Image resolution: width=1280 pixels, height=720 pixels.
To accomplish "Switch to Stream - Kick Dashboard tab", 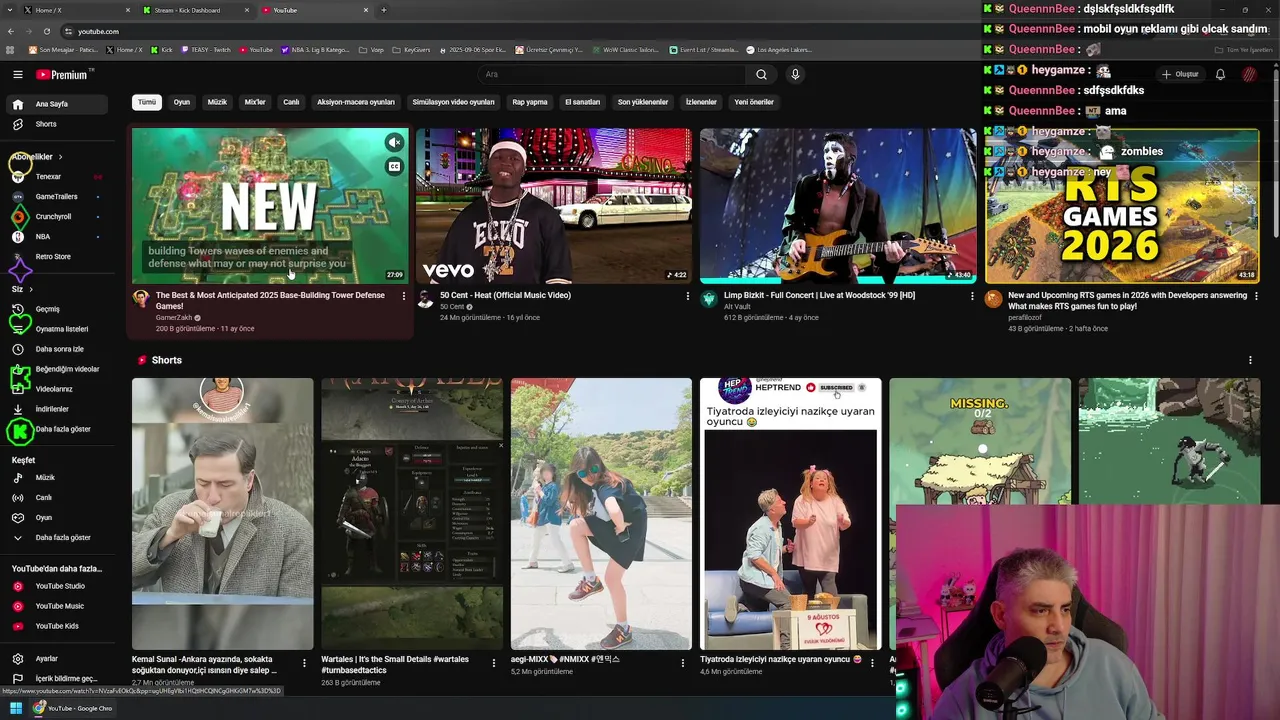I will click(x=195, y=10).
